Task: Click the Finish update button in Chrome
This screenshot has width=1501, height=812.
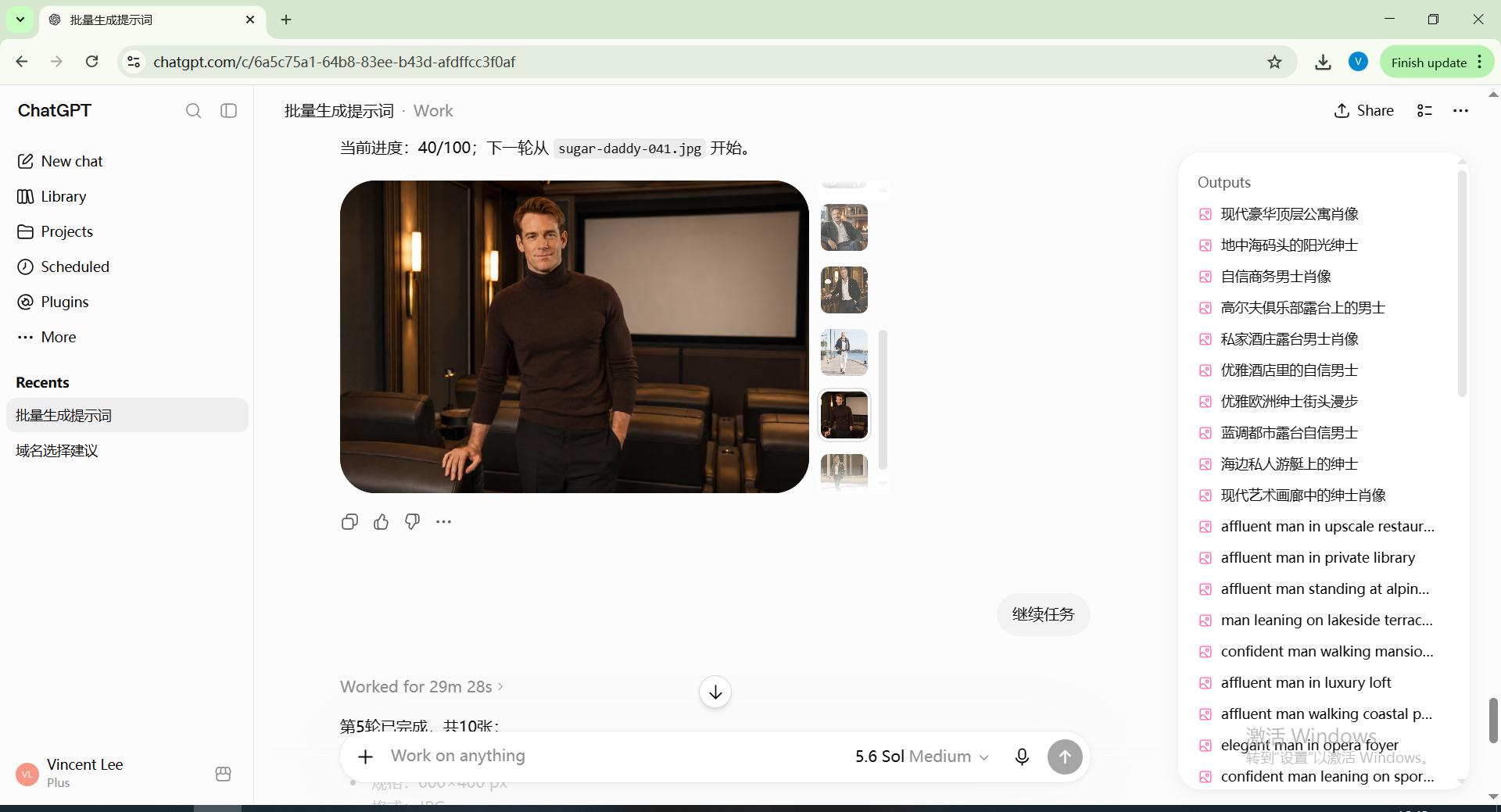Action: [1437, 63]
